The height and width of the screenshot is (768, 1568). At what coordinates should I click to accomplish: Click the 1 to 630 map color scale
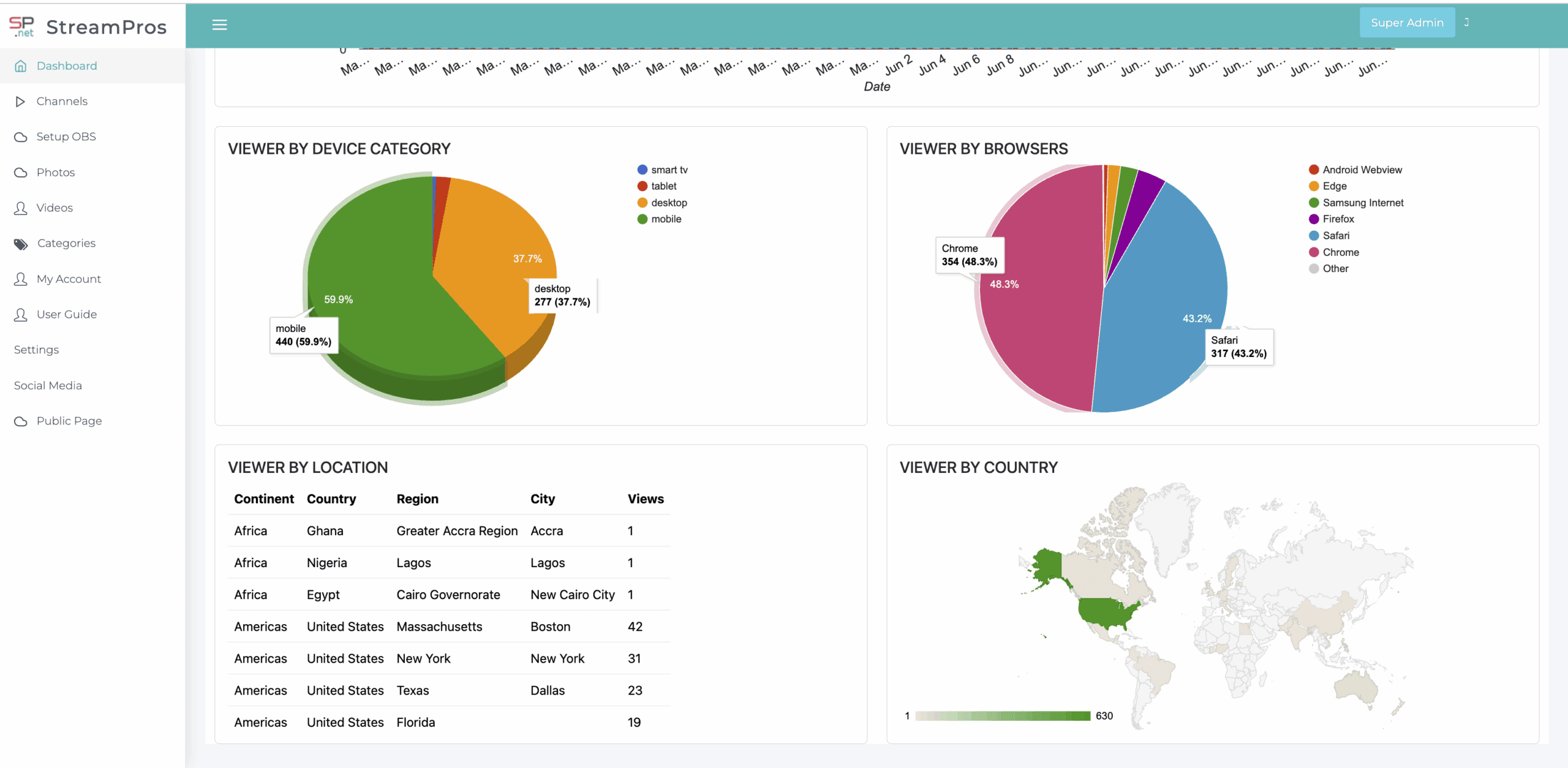1003,716
